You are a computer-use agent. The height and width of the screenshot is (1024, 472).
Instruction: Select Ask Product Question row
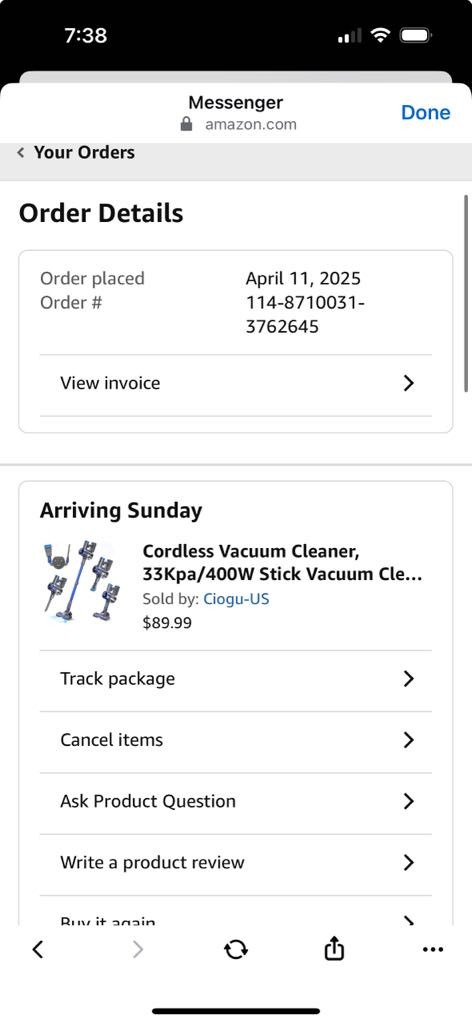click(236, 801)
